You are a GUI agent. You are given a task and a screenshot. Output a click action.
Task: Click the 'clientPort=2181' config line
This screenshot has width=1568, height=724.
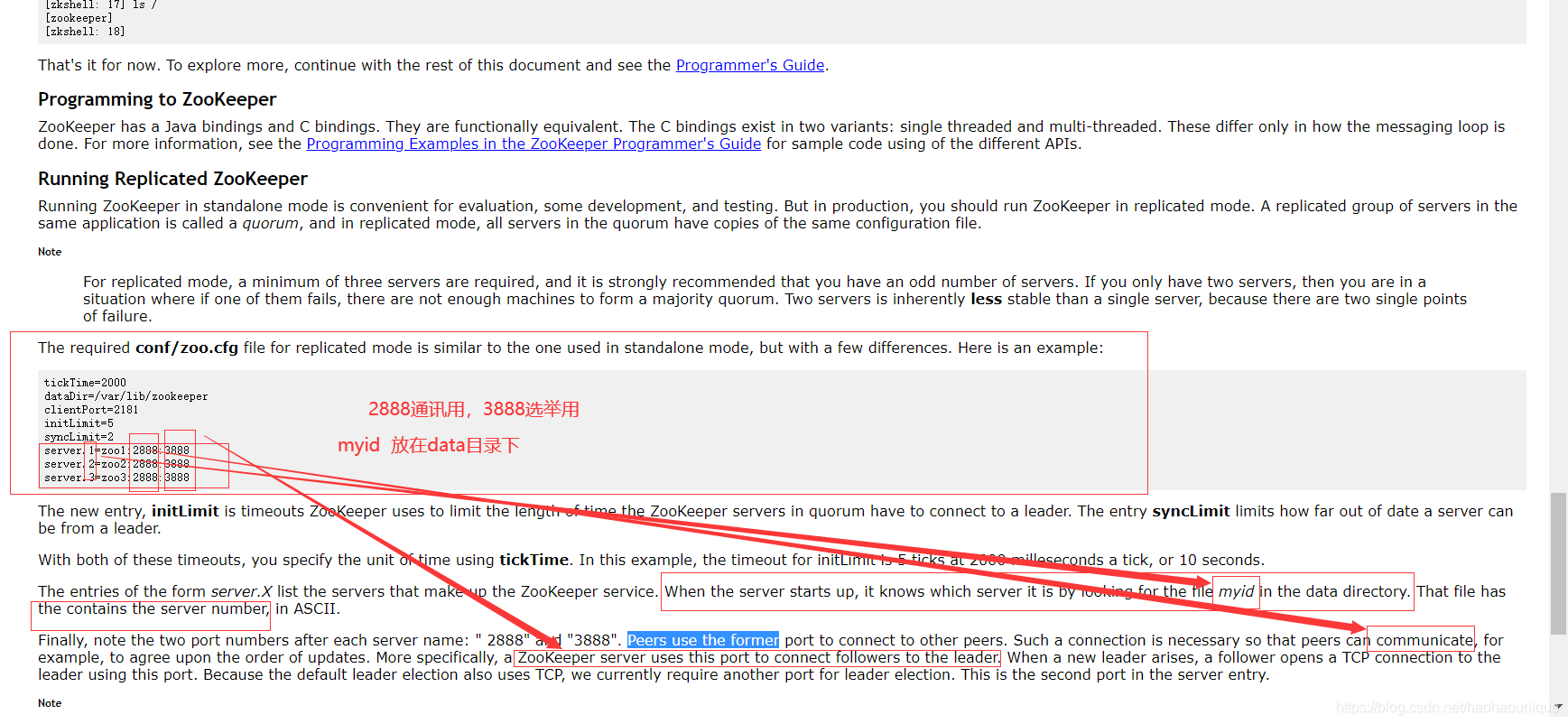coord(91,410)
